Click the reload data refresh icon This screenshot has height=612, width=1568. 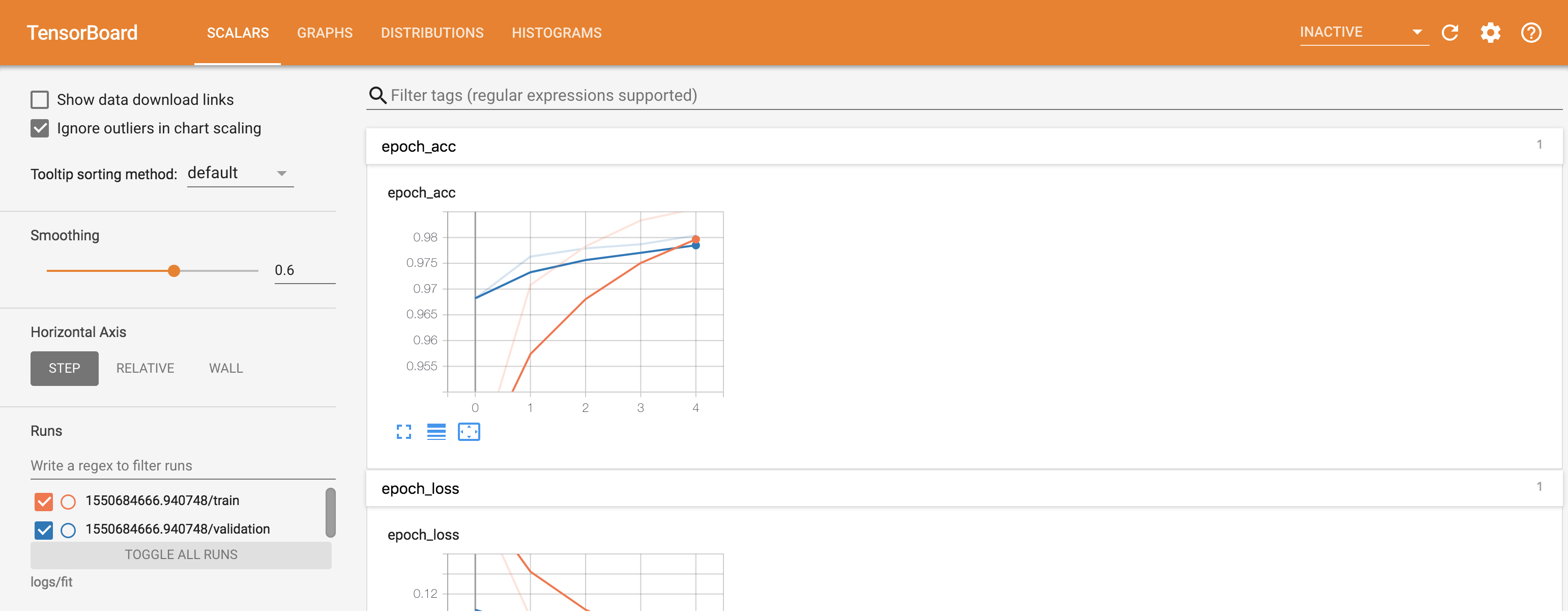click(x=1450, y=32)
